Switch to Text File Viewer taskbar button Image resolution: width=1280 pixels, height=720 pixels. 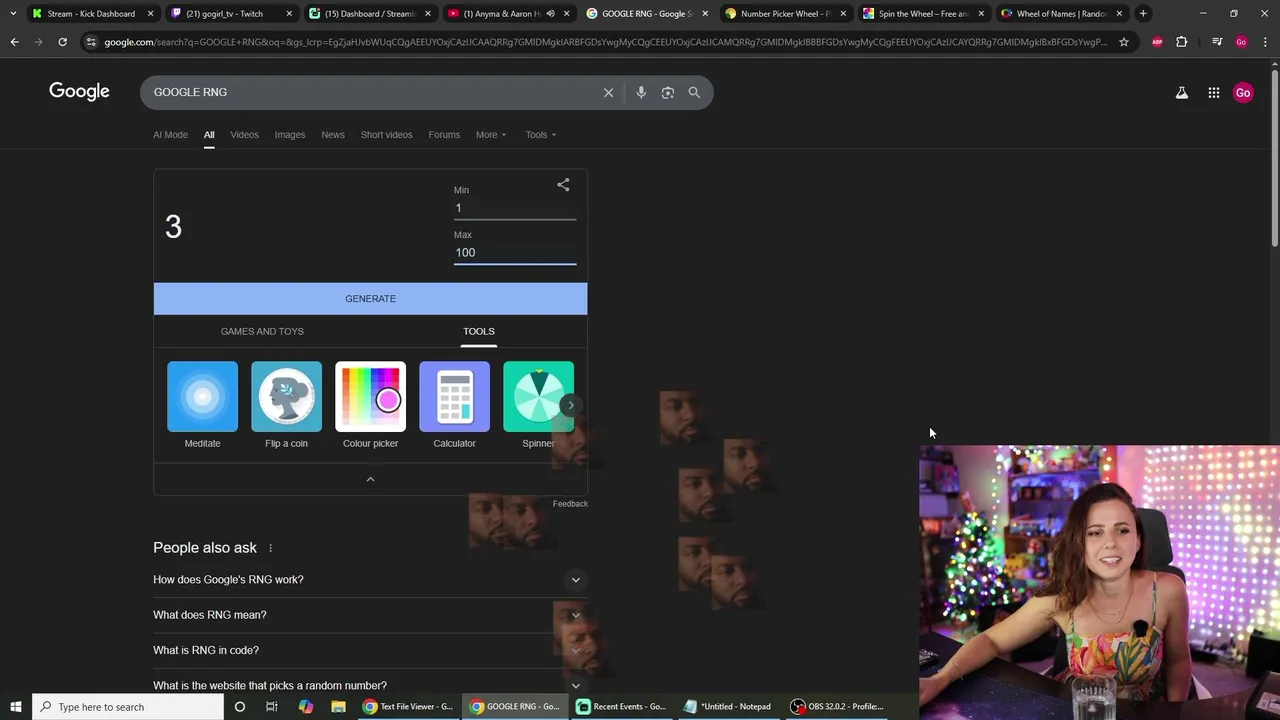407,707
